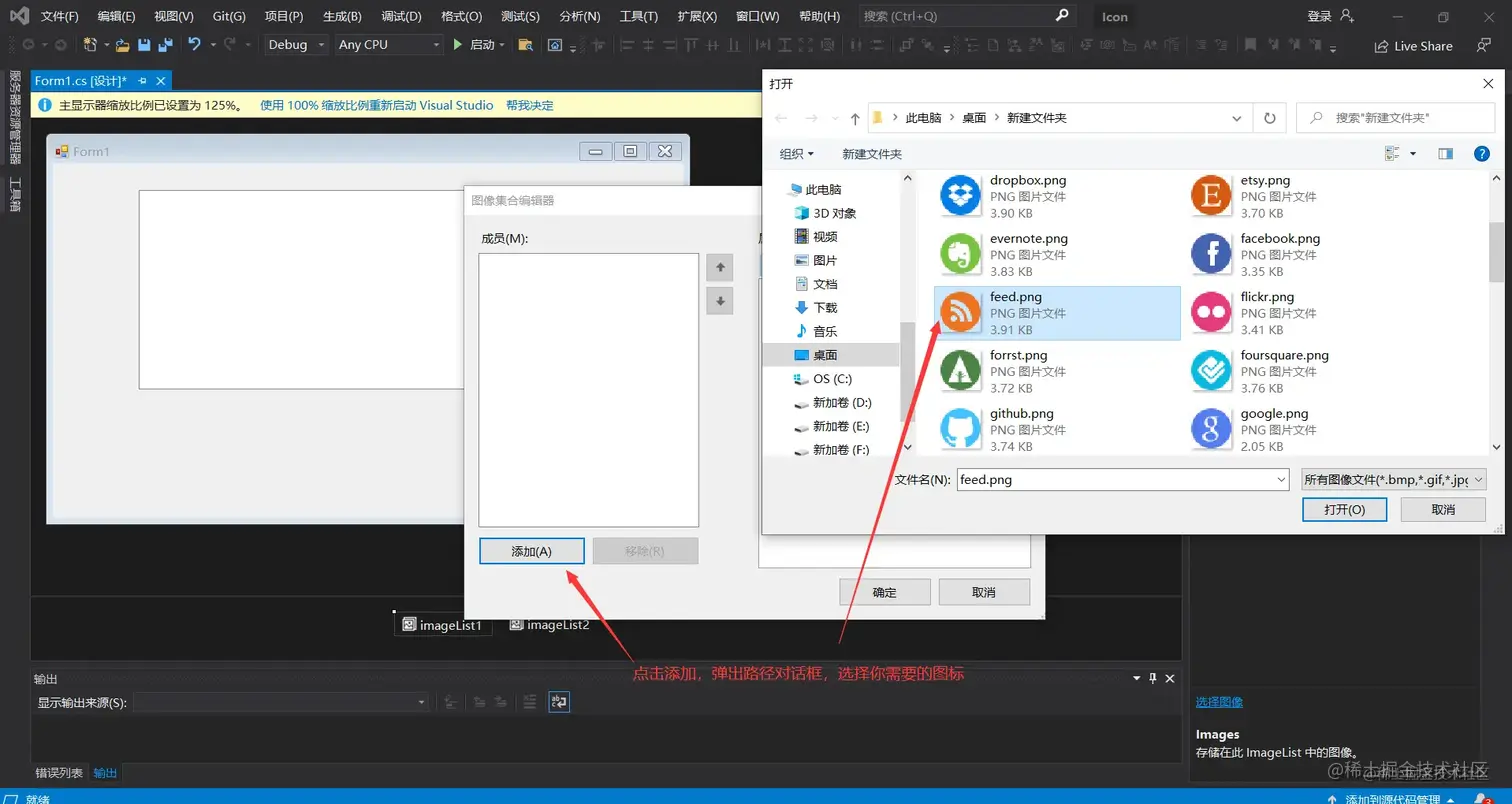Click the feedback icon next to Live Share
Viewport: 1512px width, 804px height.
point(1484,45)
